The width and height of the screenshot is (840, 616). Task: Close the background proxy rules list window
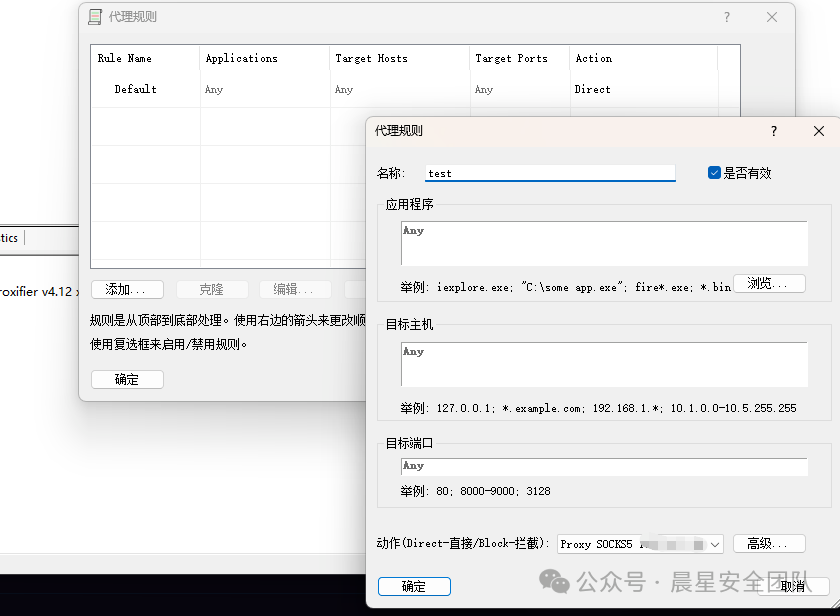[x=772, y=17]
